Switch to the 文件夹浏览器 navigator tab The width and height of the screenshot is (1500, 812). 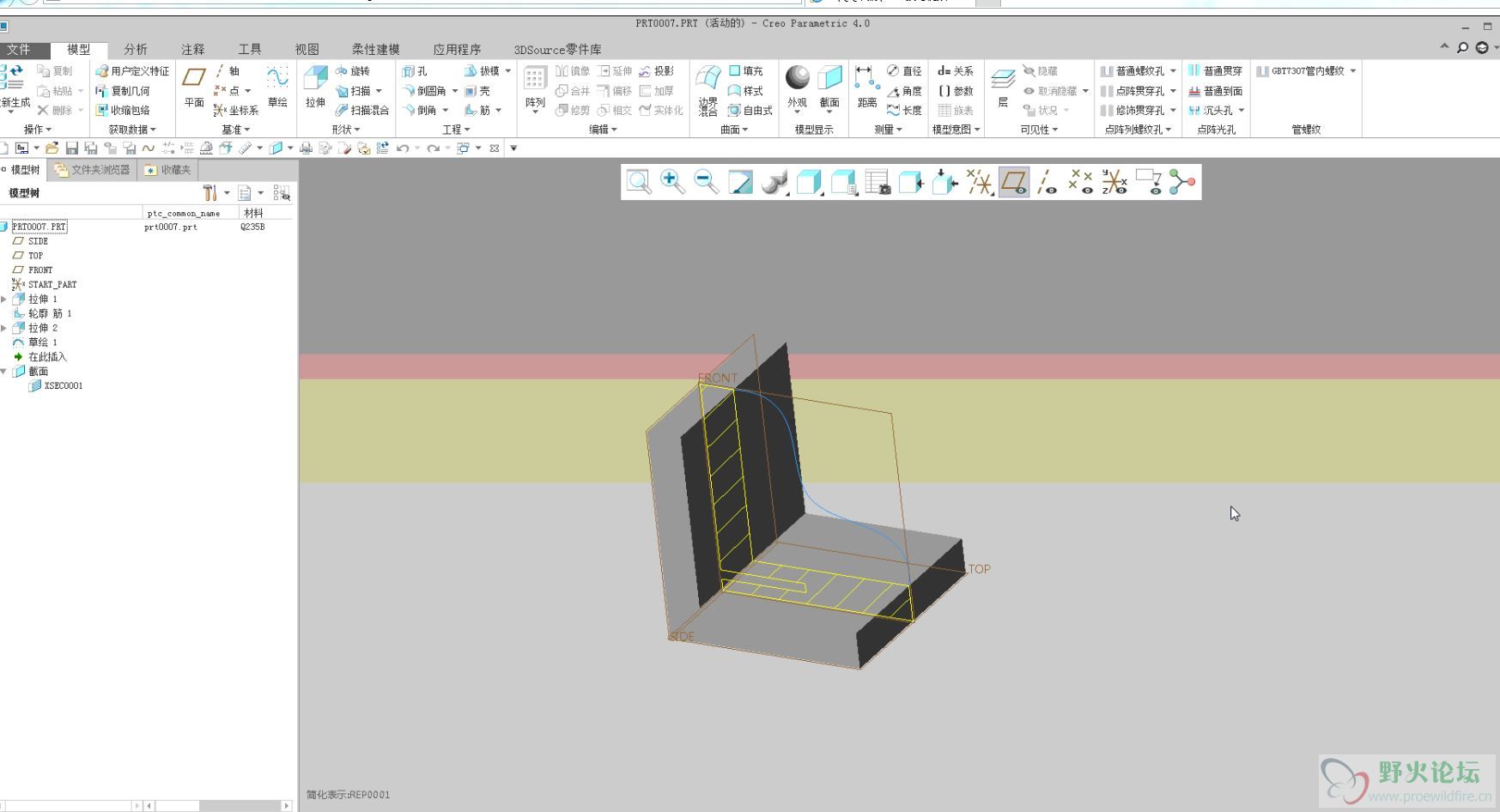tap(93, 170)
